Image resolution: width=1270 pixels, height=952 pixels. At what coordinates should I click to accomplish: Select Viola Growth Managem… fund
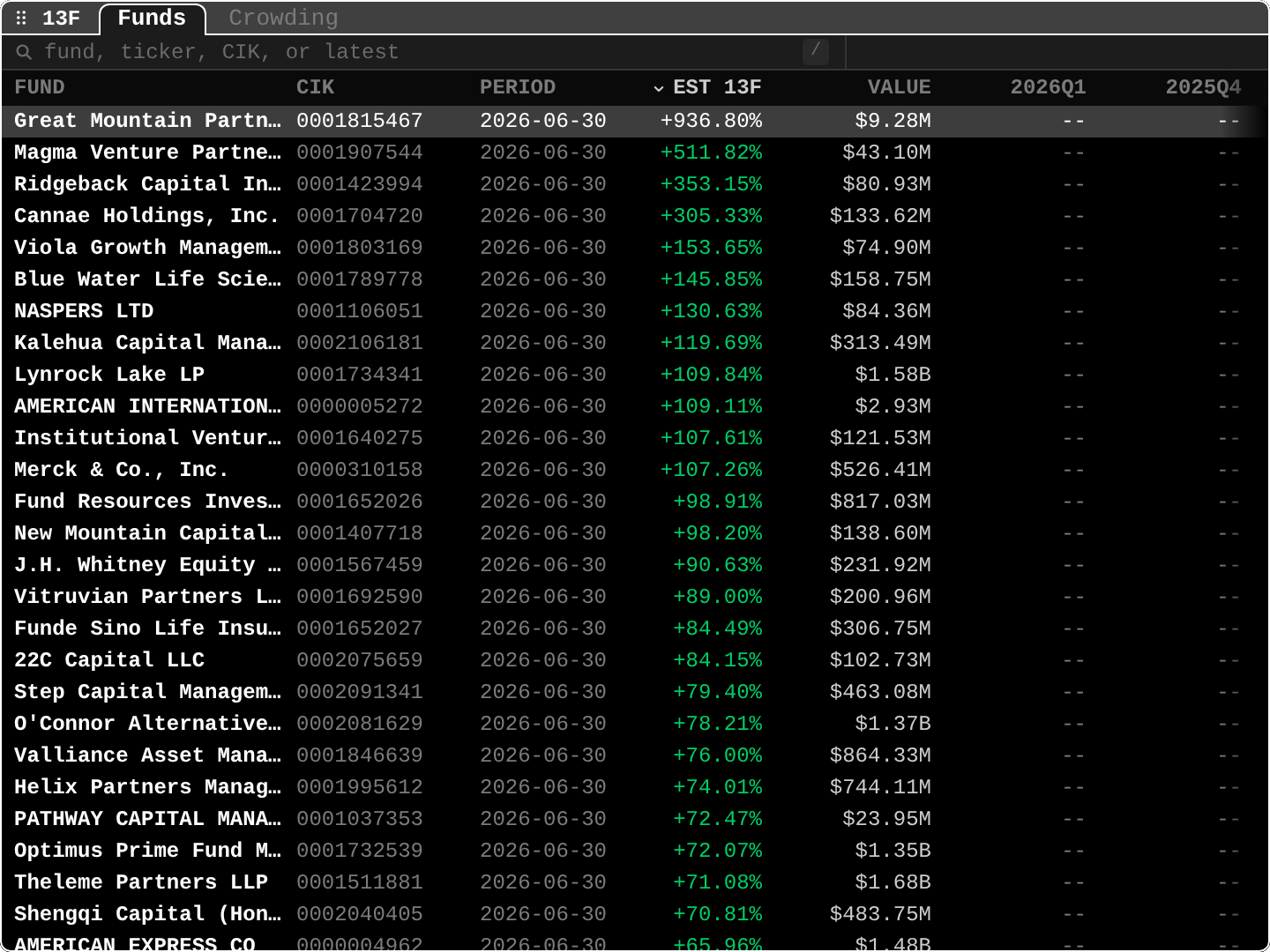point(635,248)
